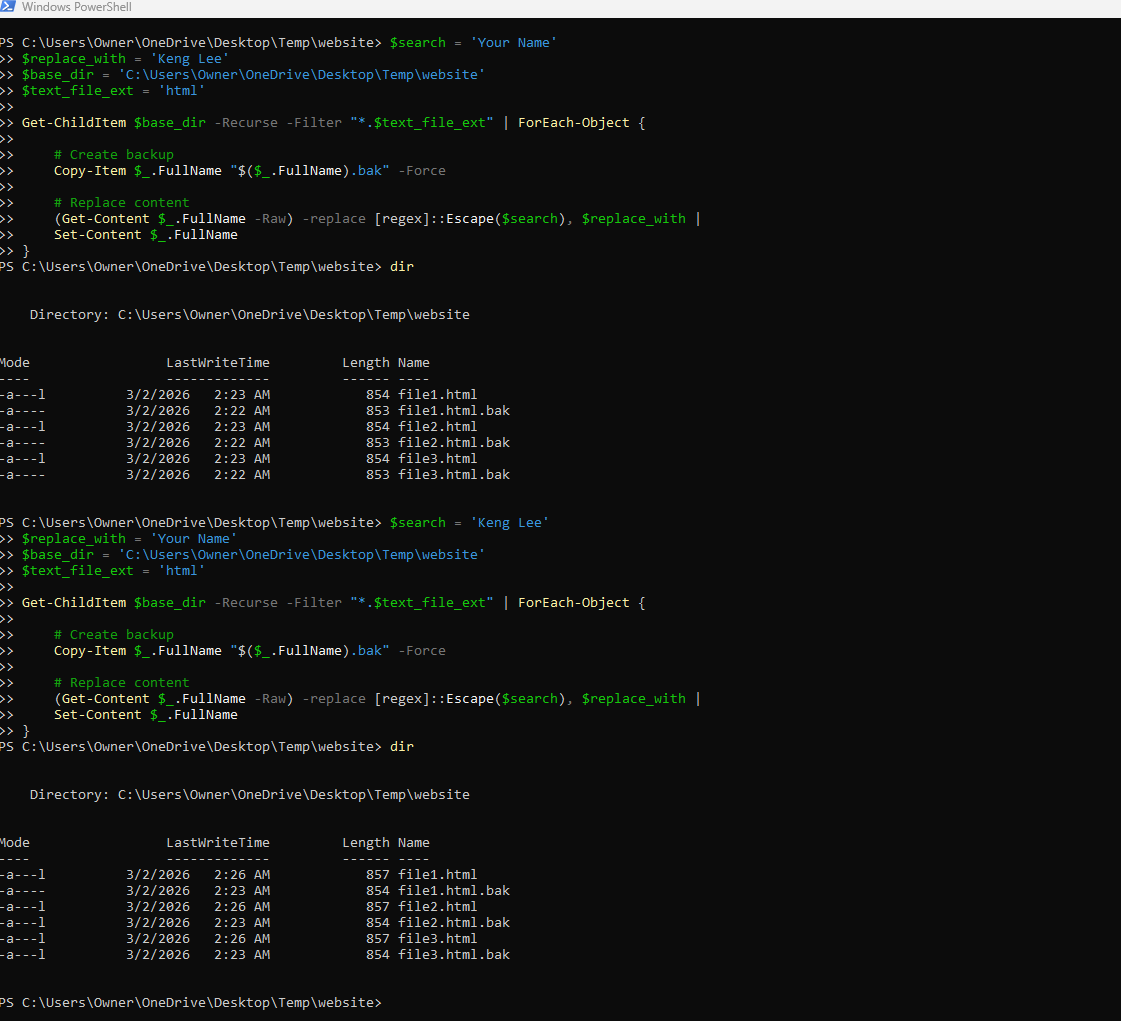Viewport: 1121px width, 1021px height.
Task: Click the PowerShell icon in title bar
Action: 7,7
